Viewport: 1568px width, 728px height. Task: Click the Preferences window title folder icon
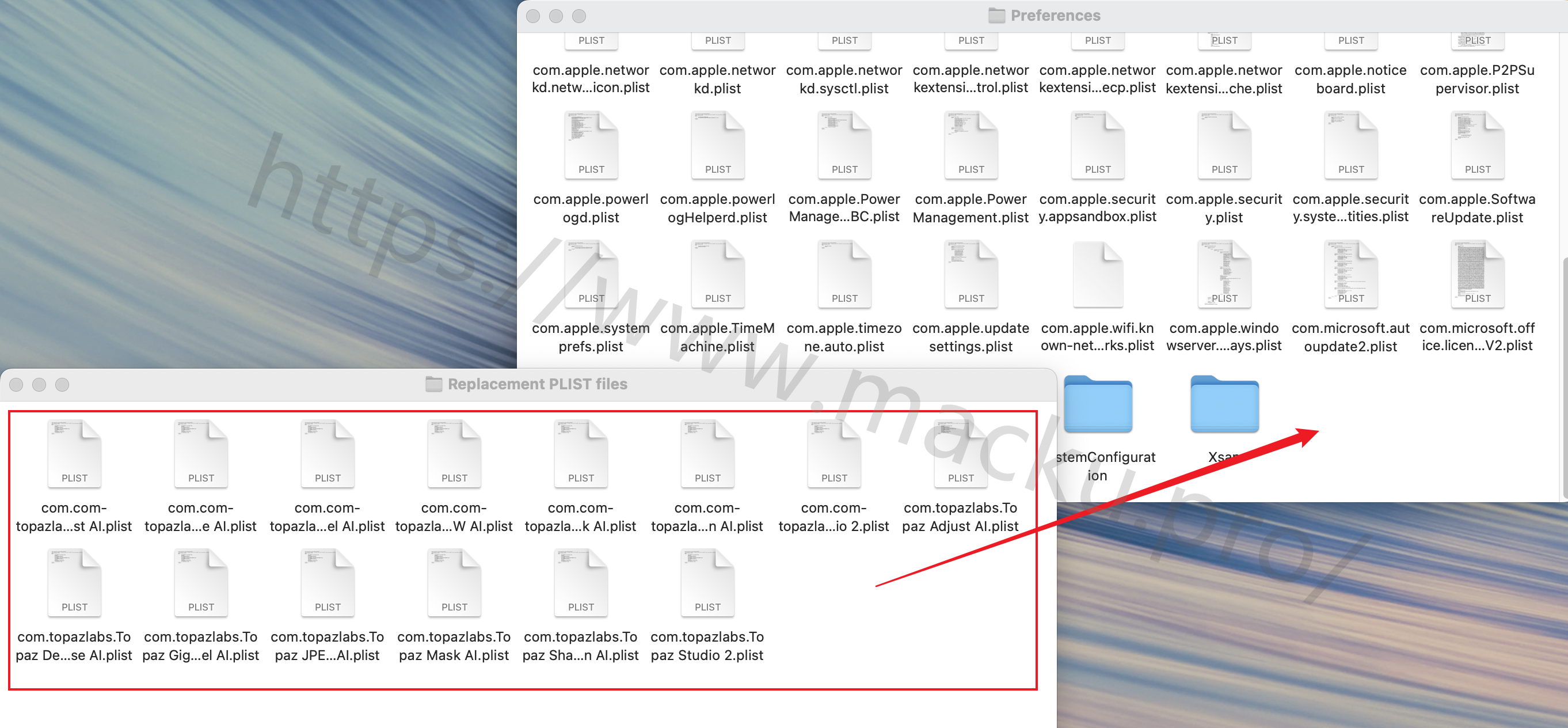(996, 15)
